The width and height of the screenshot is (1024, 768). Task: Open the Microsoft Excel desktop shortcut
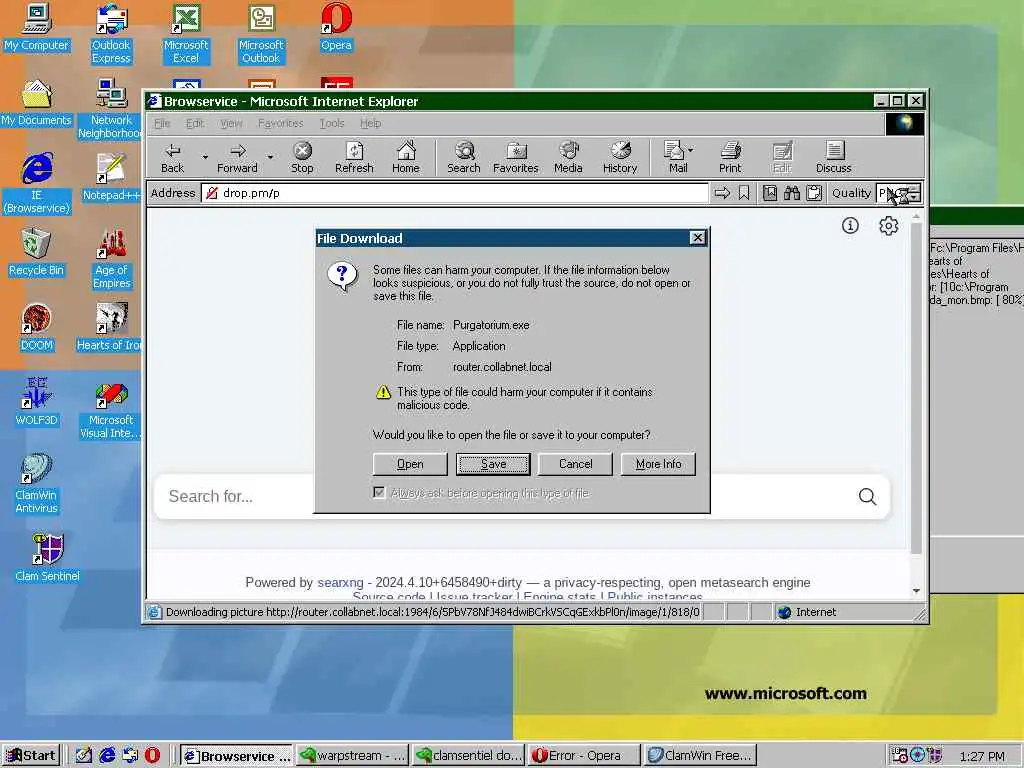(186, 34)
